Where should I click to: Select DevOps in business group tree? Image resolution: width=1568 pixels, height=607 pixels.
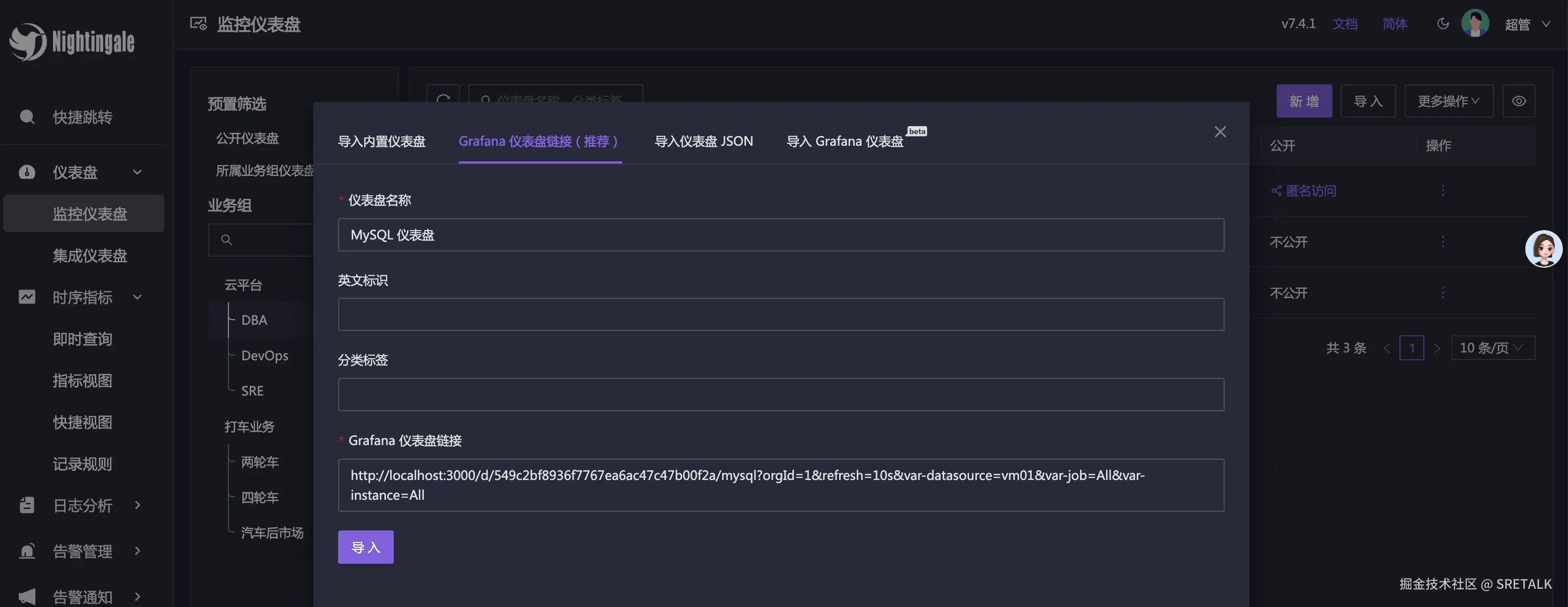coord(265,356)
